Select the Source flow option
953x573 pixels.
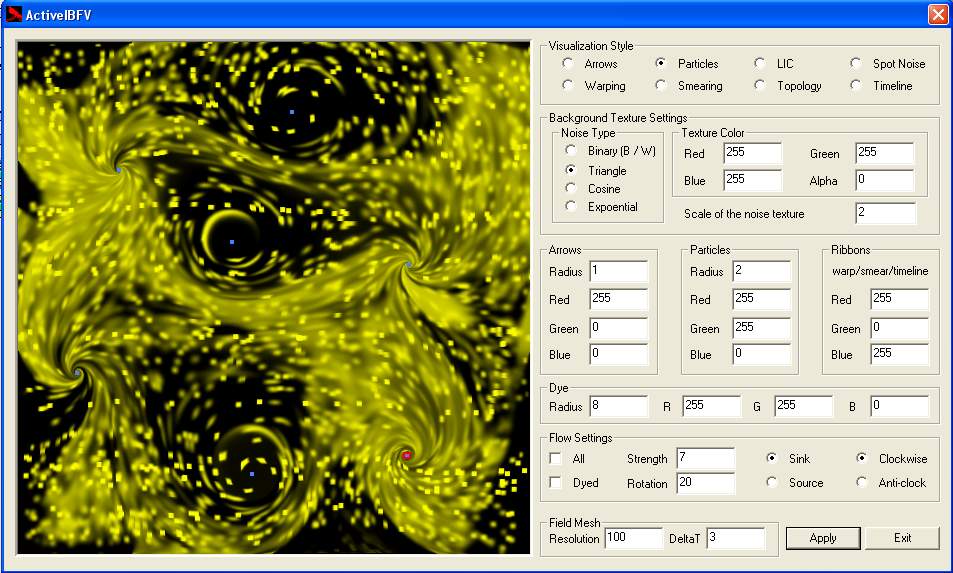click(x=771, y=483)
